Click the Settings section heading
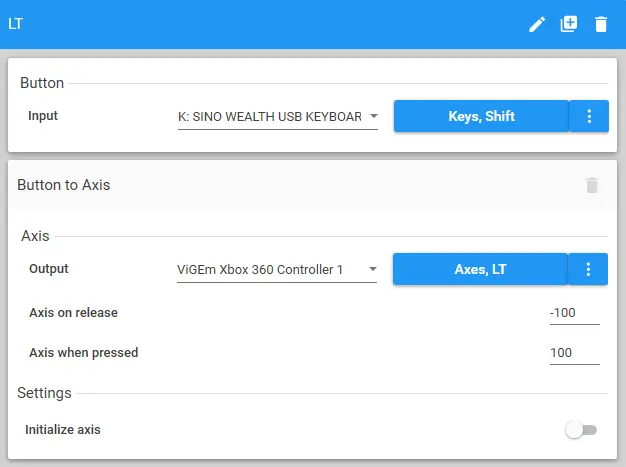The image size is (626, 467). click(x=44, y=393)
